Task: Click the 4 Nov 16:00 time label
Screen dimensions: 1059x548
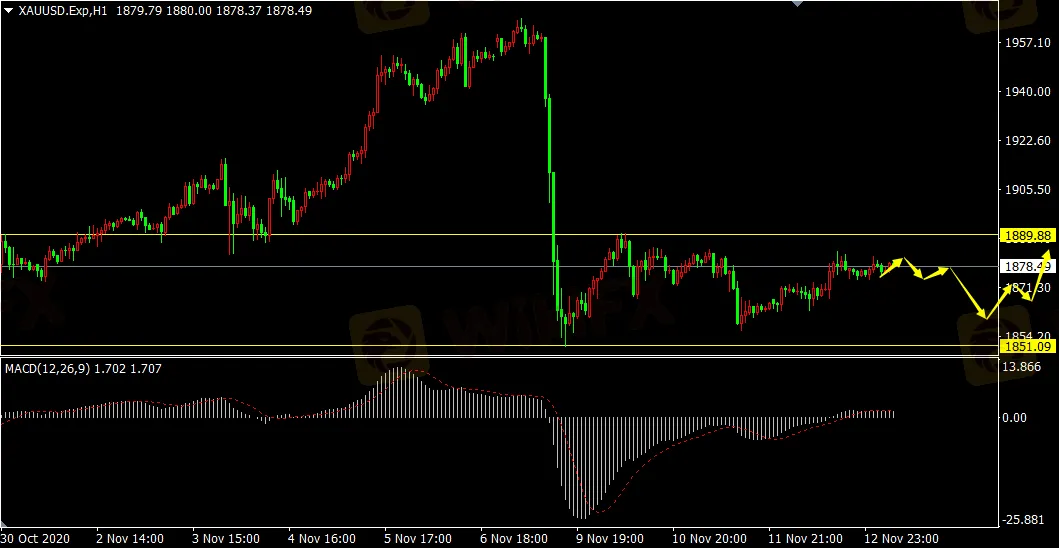Action: (x=322, y=539)
